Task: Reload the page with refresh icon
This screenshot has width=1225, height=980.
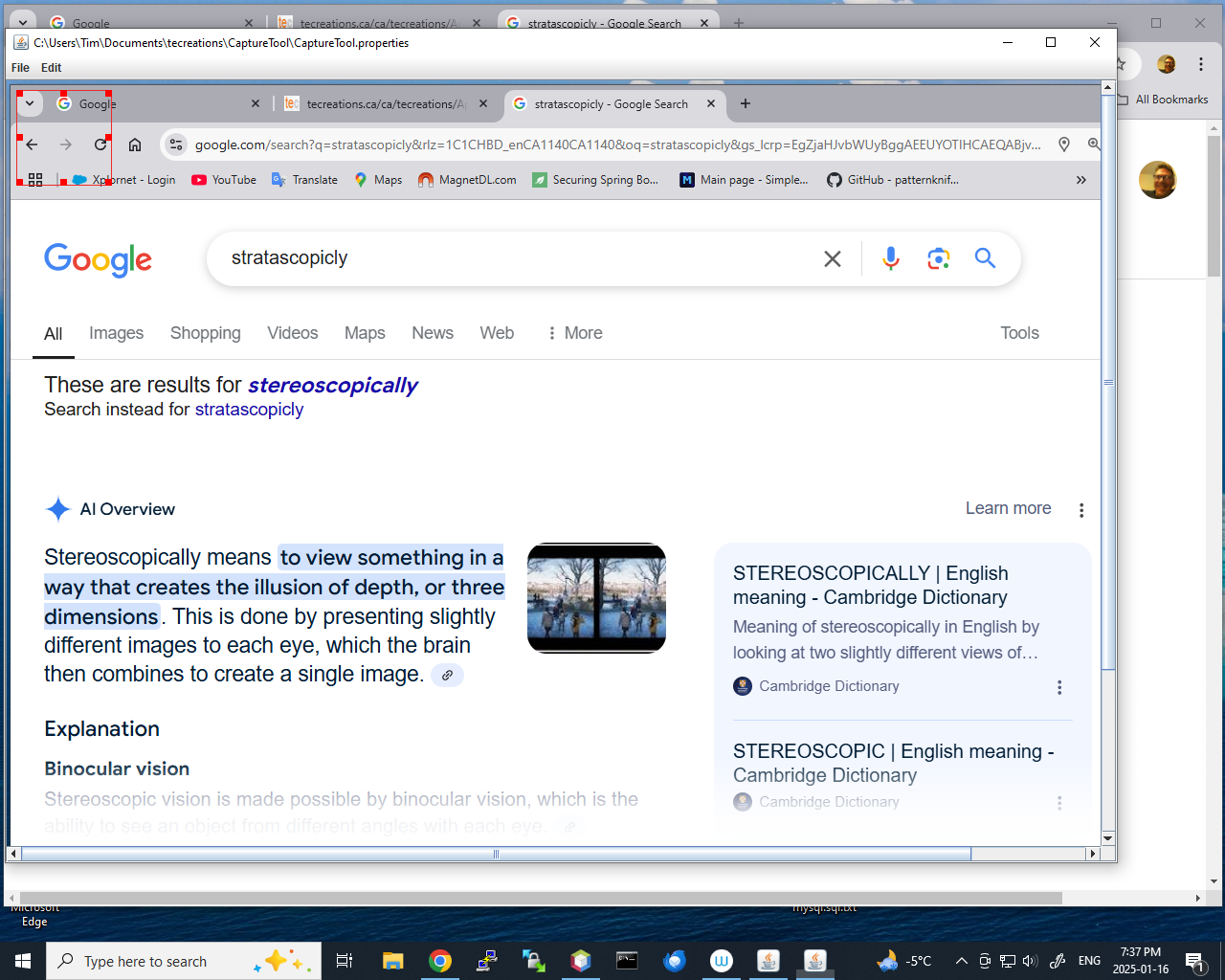Action: coord(100,145)
